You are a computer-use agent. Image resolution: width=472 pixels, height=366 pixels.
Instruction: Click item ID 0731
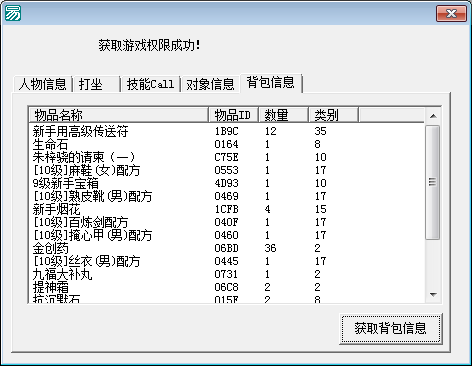tap(227, 274)
